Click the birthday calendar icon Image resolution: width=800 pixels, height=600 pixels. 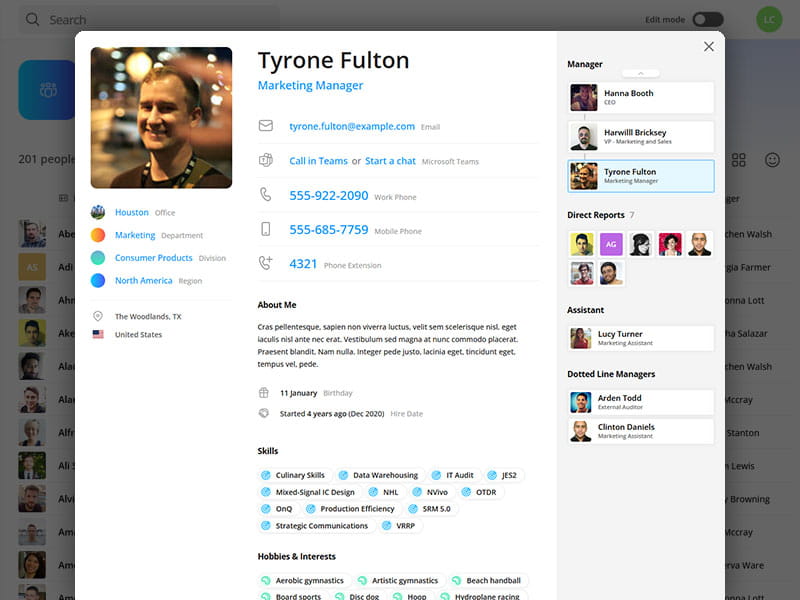click(x=263, y=394)
